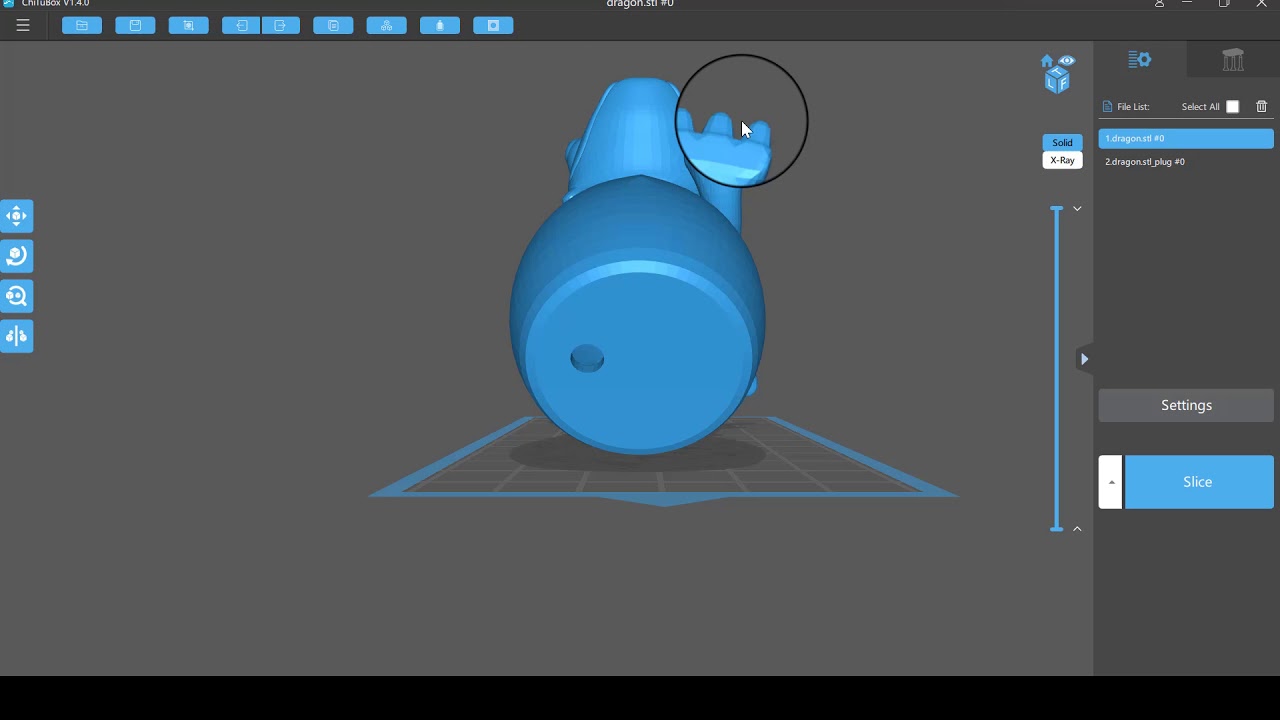Expand options arrow beside Slice button
The image size is (1280, 720).
[x=1111, y=482]
